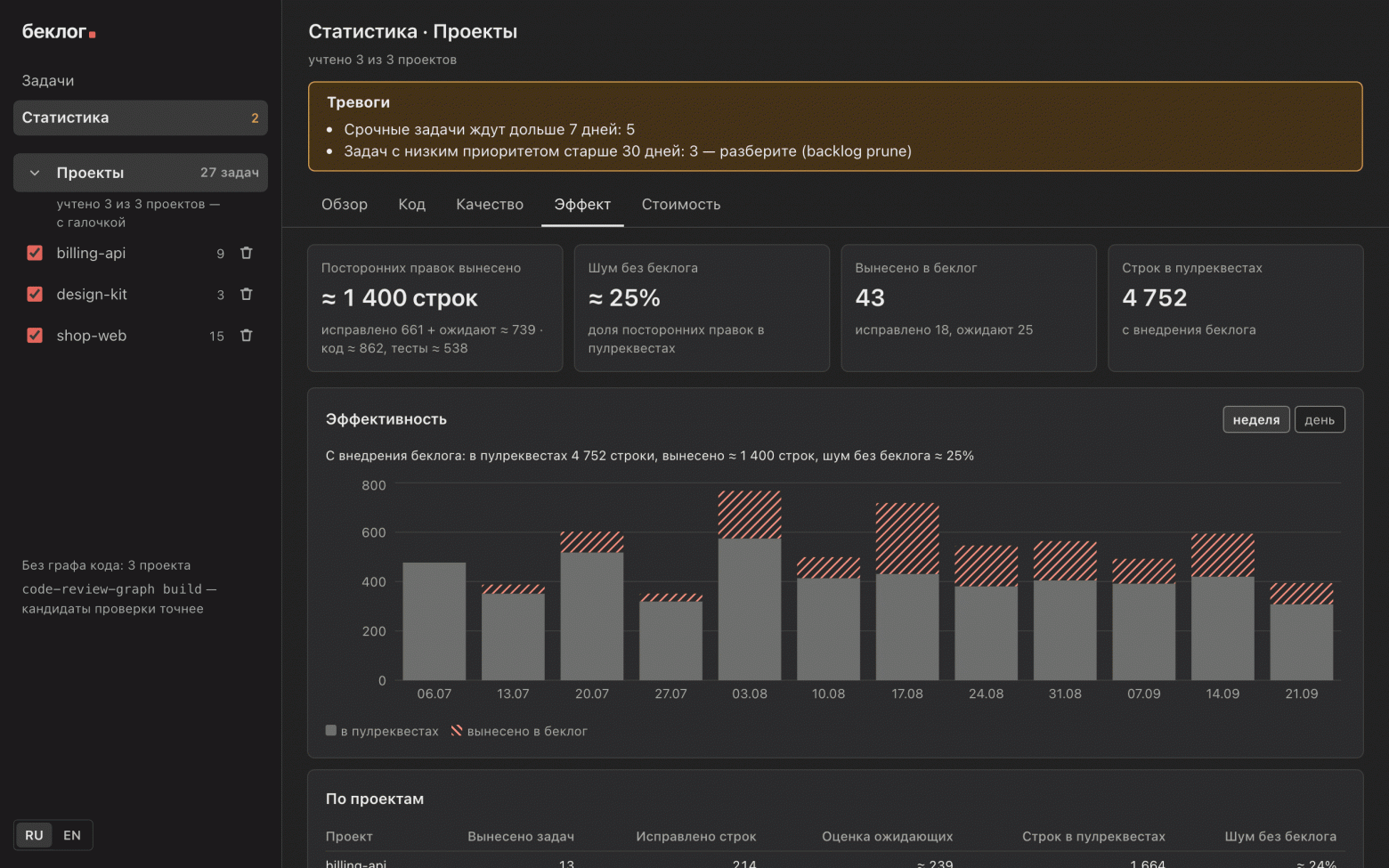
Task: Click the backlog prune low-priority alert line
Action: [628, 151]
